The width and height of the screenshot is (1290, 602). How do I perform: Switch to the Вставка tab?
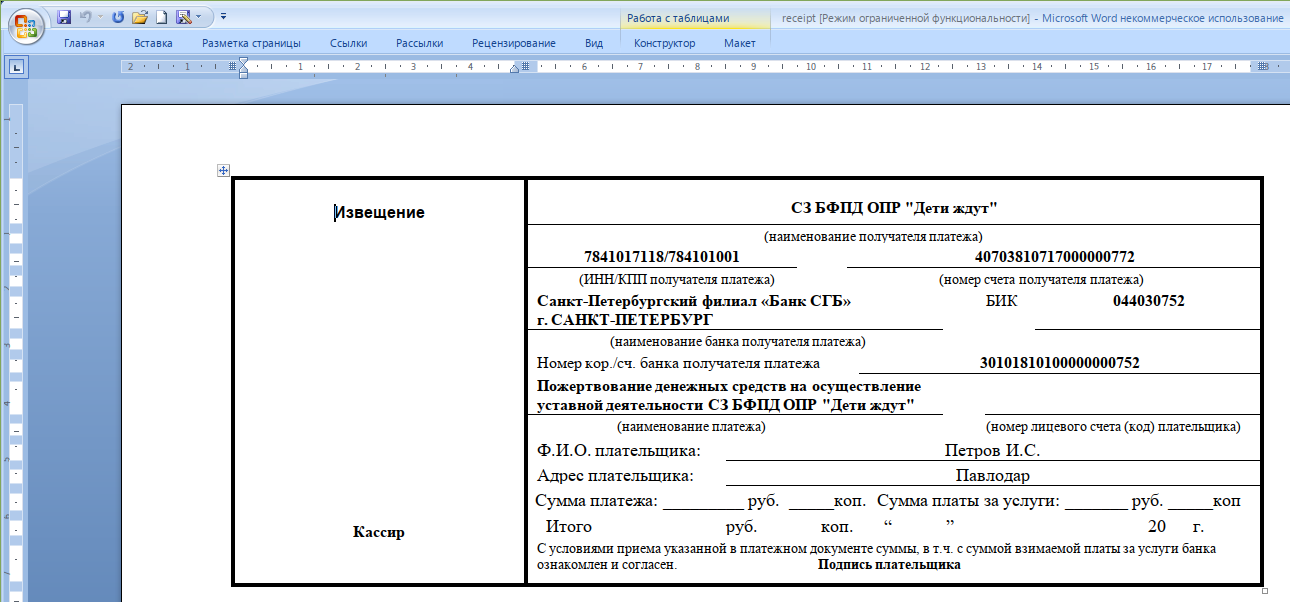[x=153, y=43]
